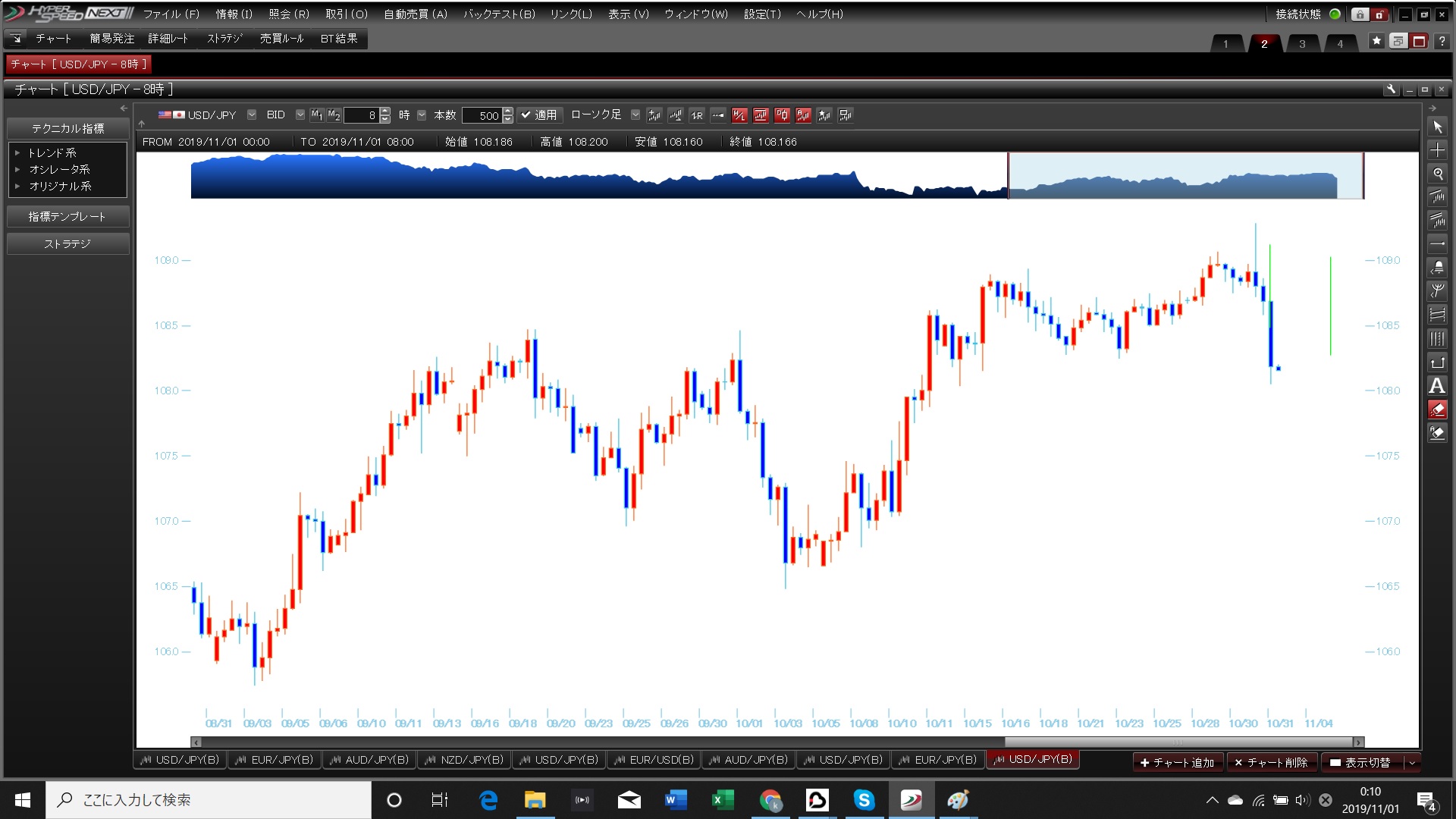
Task: Select the alert bell line tool
Action: point(1437,268)
